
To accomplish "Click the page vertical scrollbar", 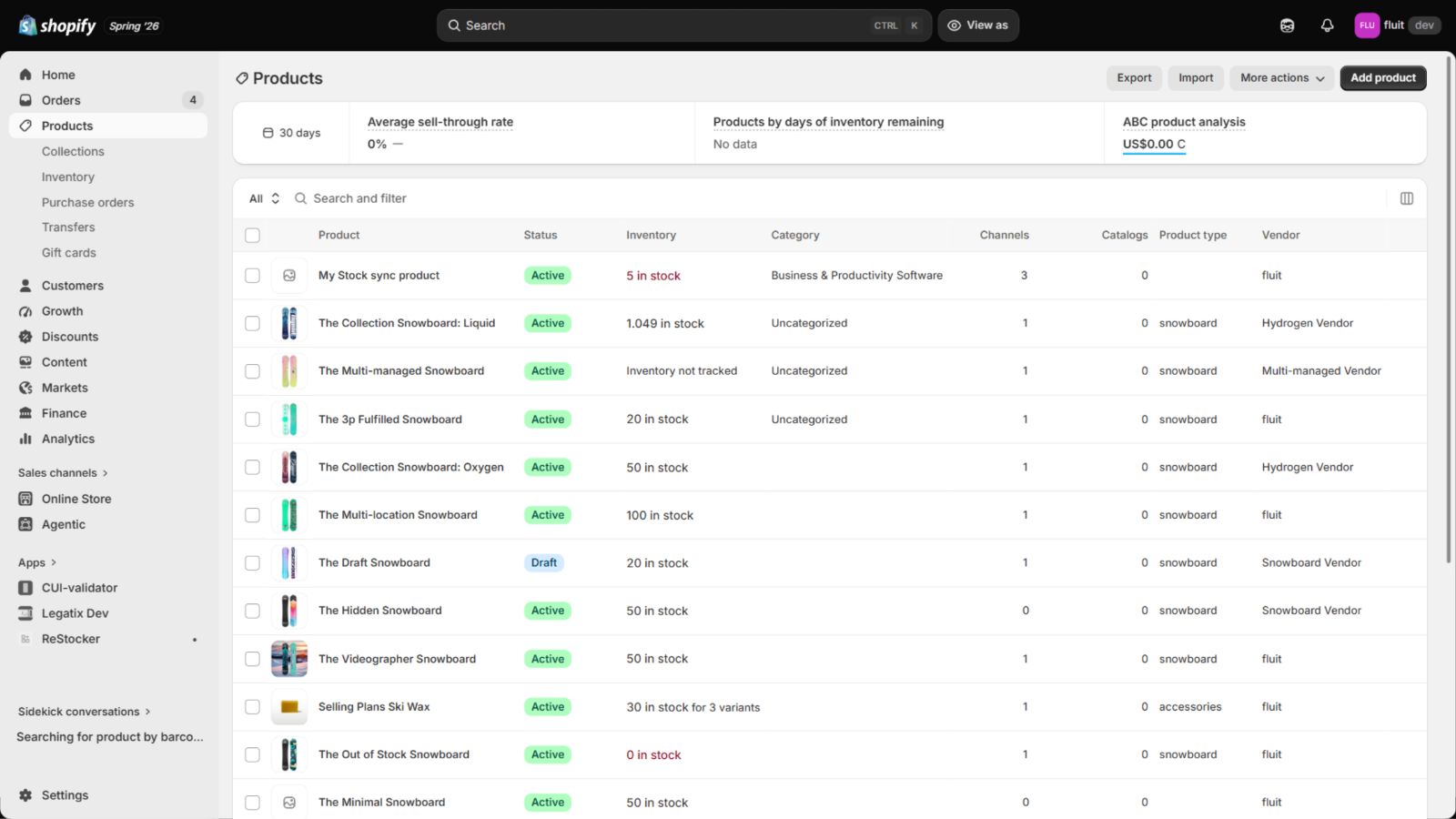I will coord(1450,309).
